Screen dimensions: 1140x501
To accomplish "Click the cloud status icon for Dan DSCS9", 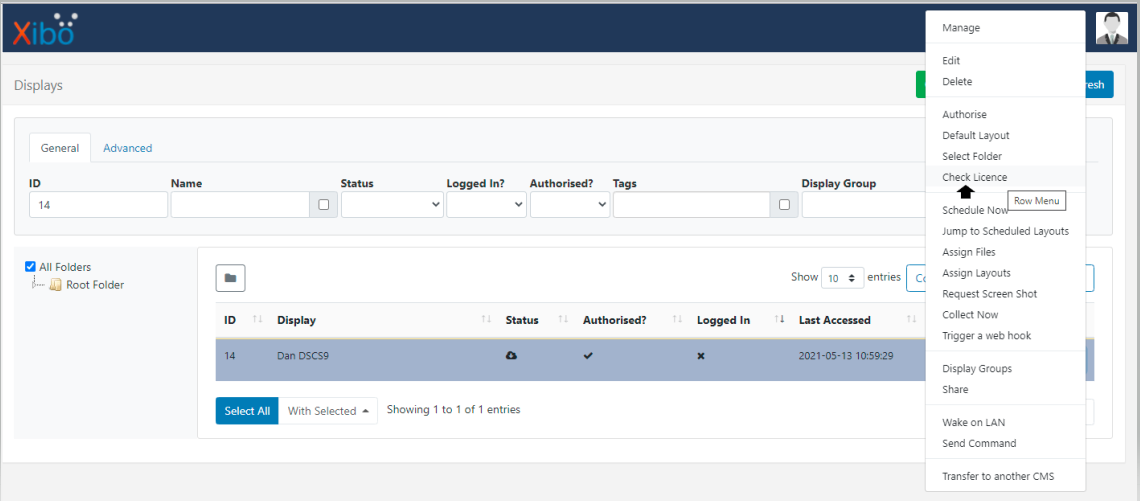I will tap(511, 356).
